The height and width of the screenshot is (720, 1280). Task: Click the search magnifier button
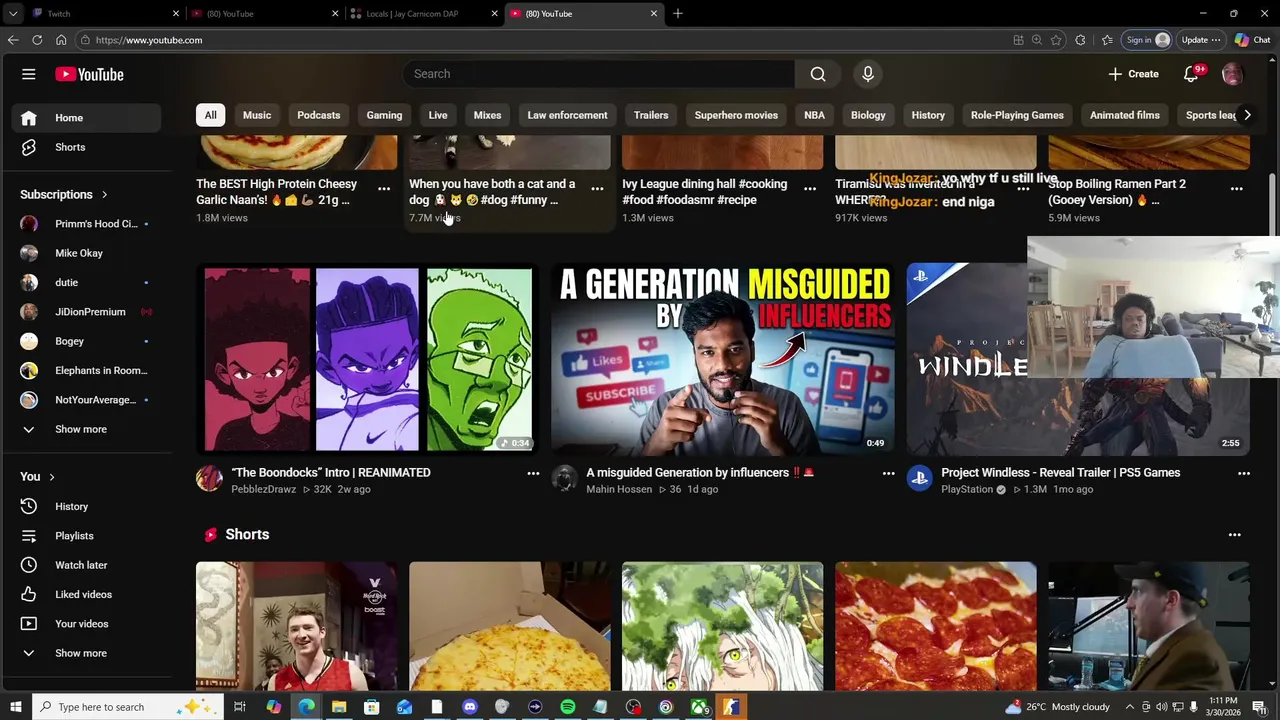click(818, 74)
